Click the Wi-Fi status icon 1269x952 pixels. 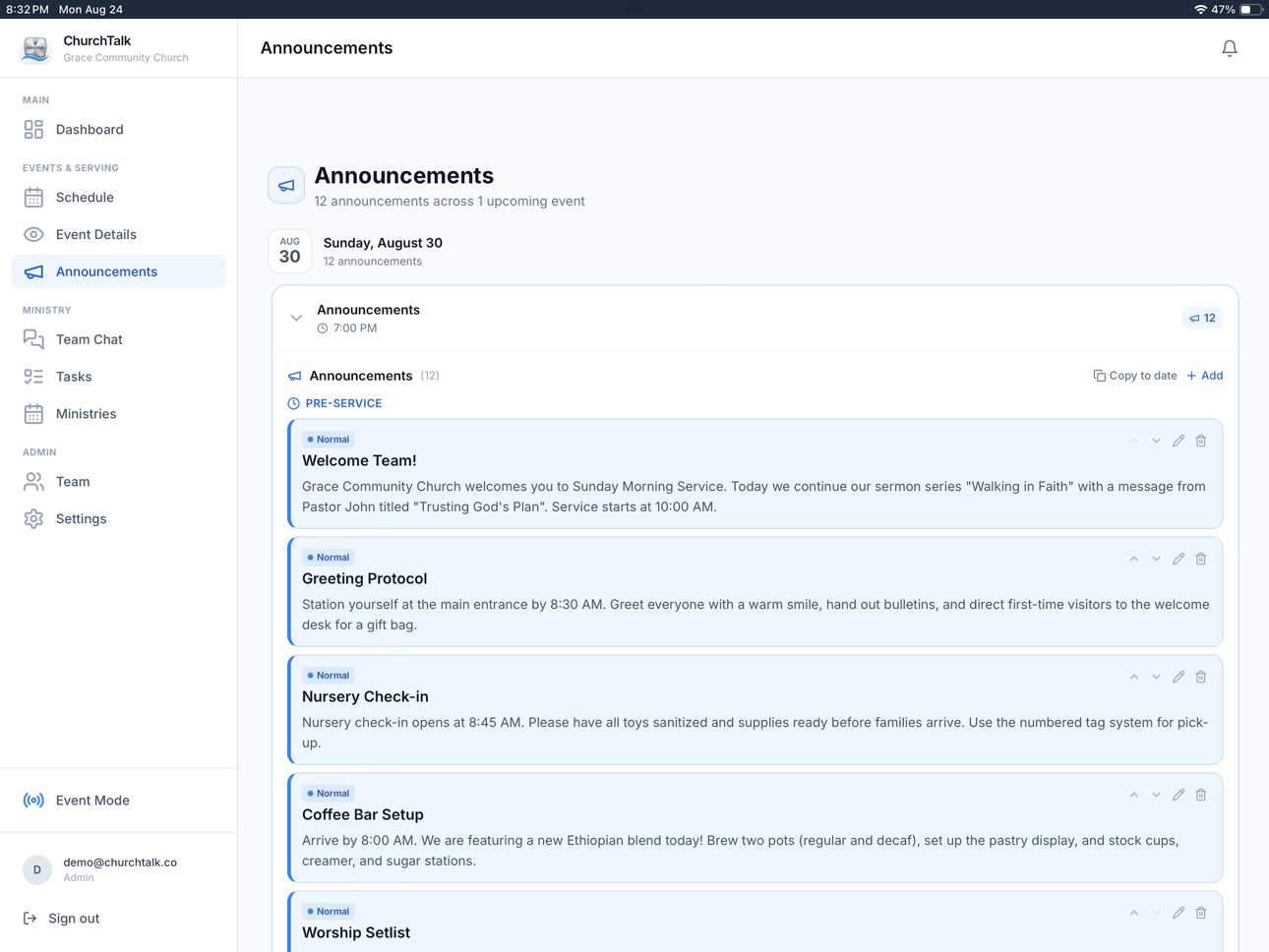pyautogui.click(x=1200, y=9)
